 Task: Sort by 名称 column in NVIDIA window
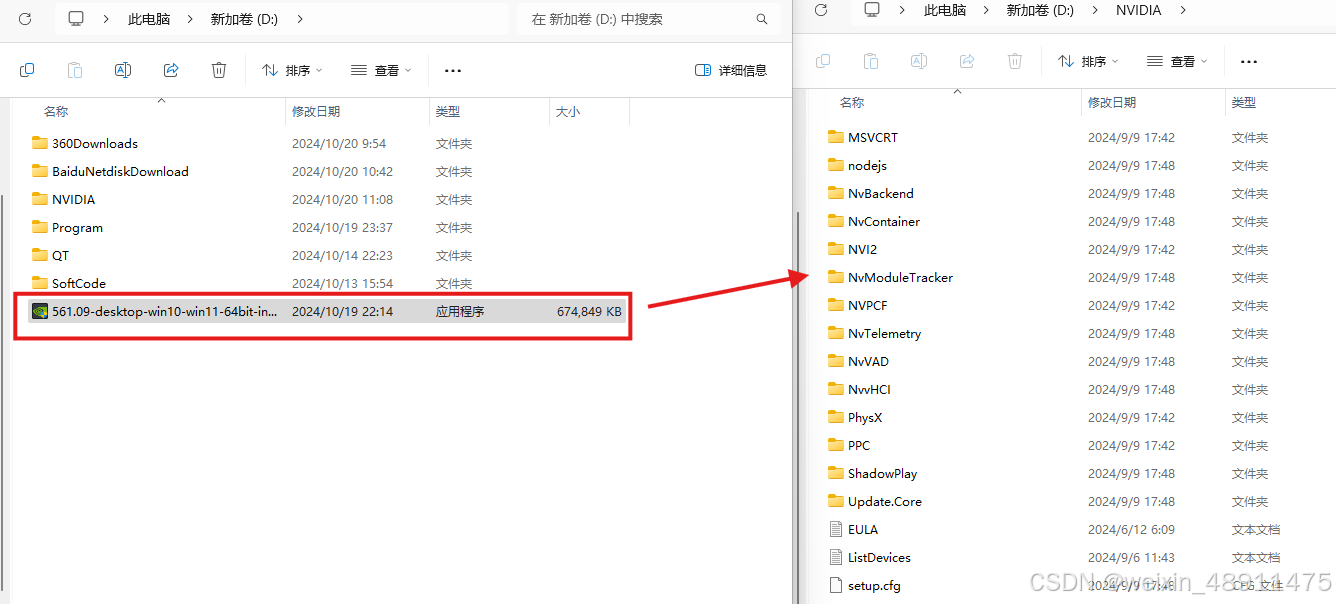852,103
